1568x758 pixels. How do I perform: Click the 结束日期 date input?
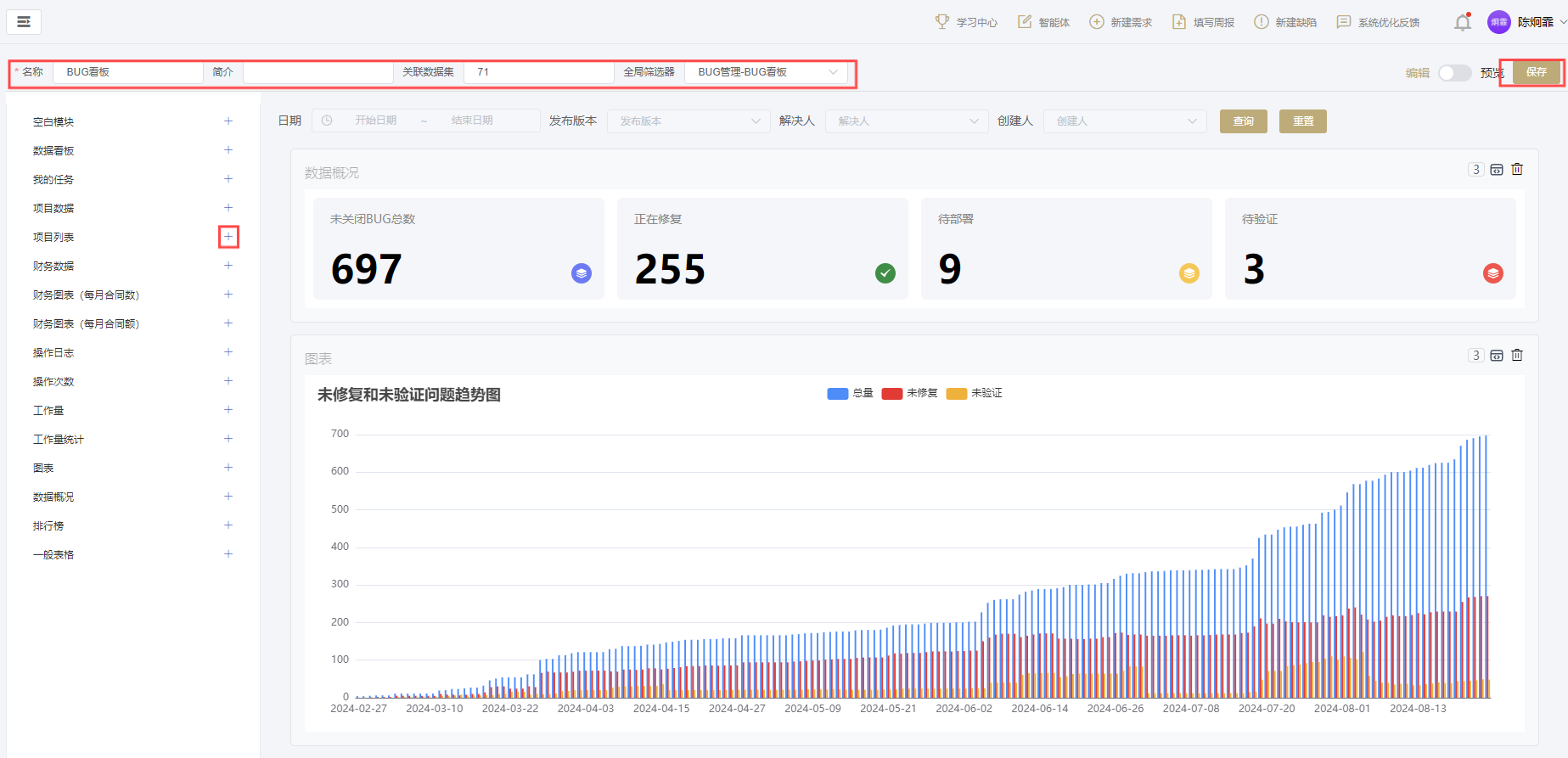[x=472, y=121]
